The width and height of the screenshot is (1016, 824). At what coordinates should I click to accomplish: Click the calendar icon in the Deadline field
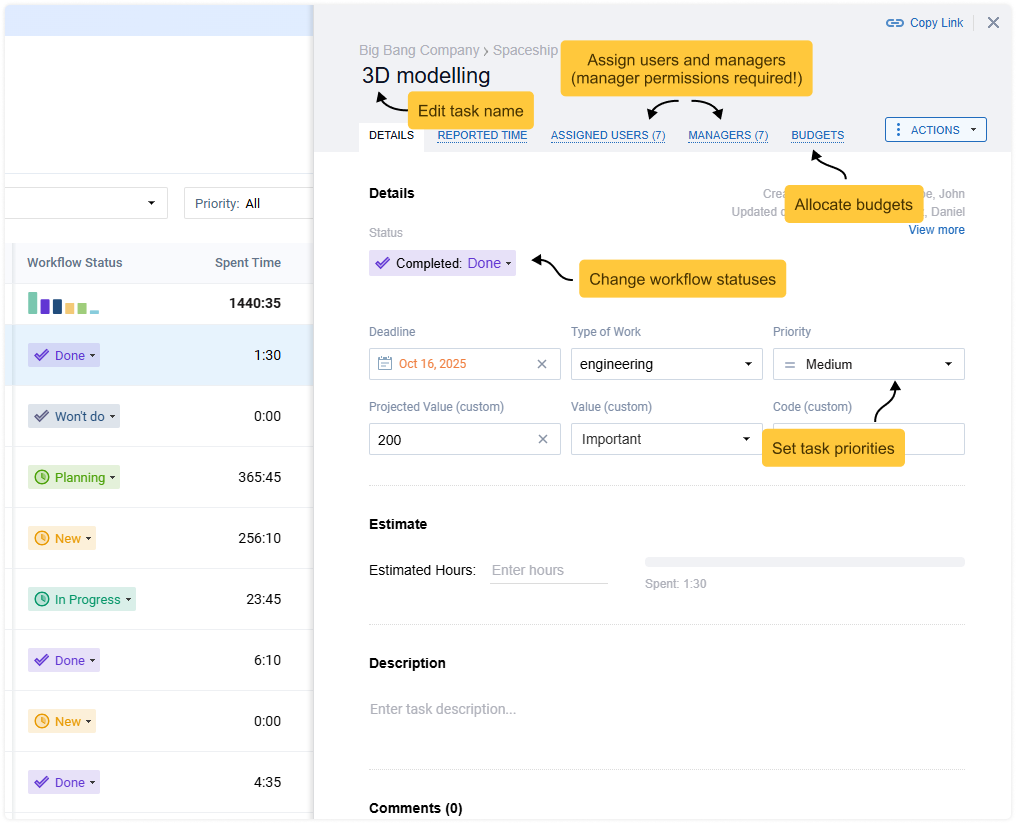pos(383,364)
